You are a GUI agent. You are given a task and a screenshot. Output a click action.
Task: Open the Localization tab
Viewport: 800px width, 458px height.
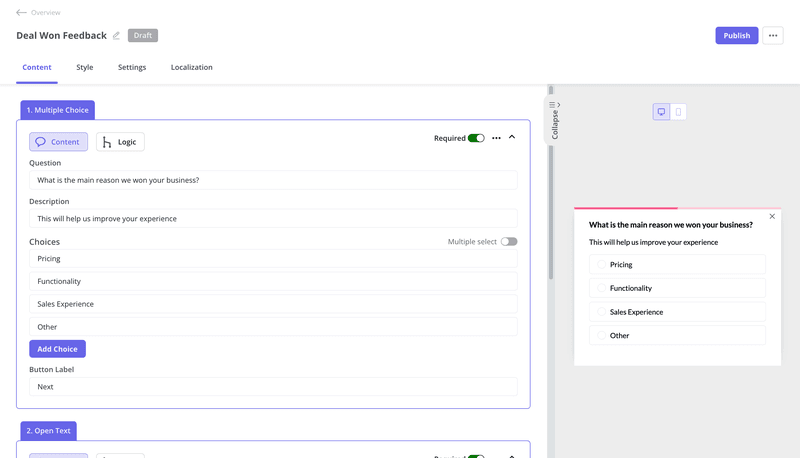191,67
